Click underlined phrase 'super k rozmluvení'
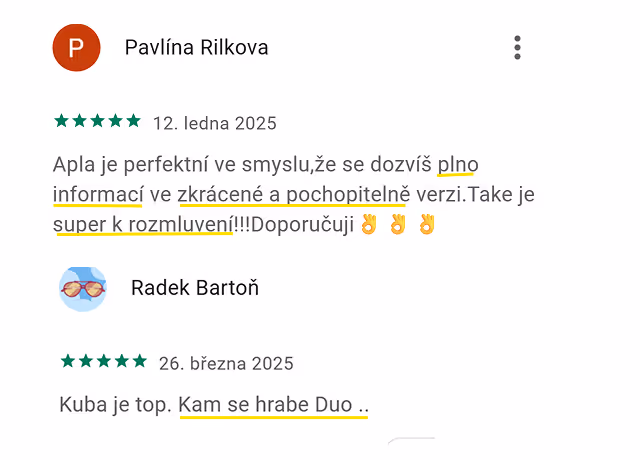 tap(143, 224)
